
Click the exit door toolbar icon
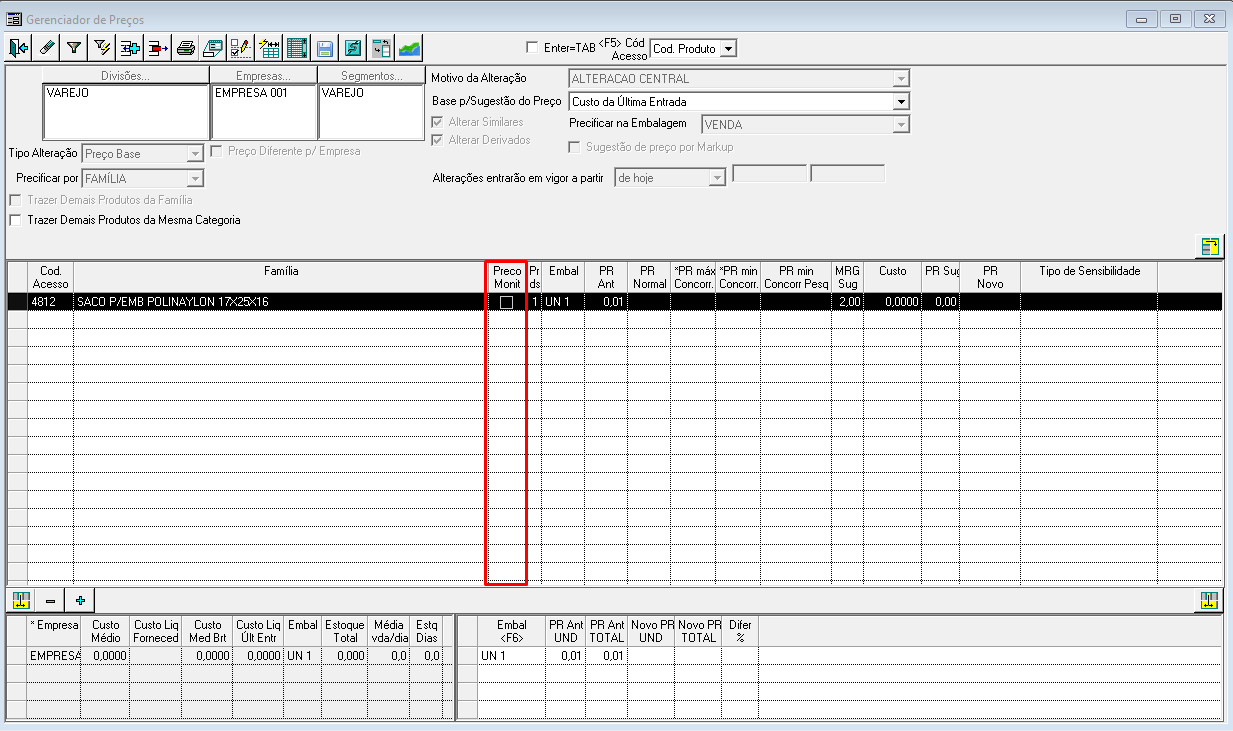pyautogui.click(x=19, y=47)
